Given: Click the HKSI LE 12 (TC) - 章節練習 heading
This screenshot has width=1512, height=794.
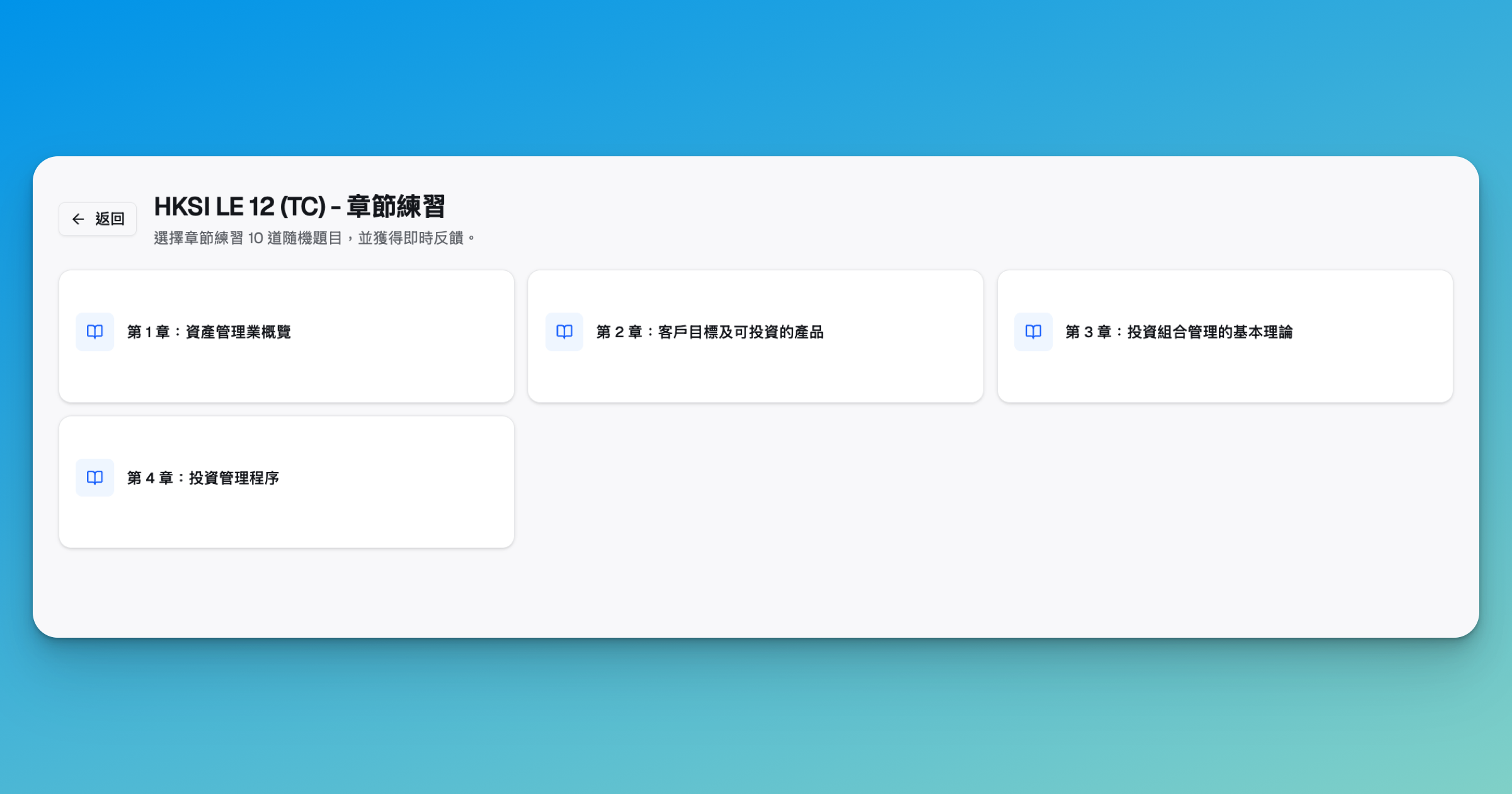Looking at the screenshot, I should point(300,207).
